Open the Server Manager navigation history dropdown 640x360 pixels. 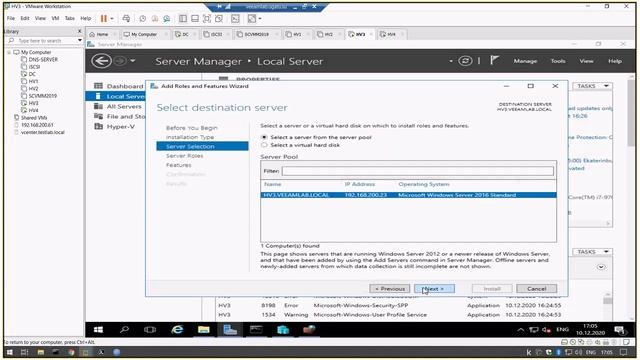(x=133, y=61)
